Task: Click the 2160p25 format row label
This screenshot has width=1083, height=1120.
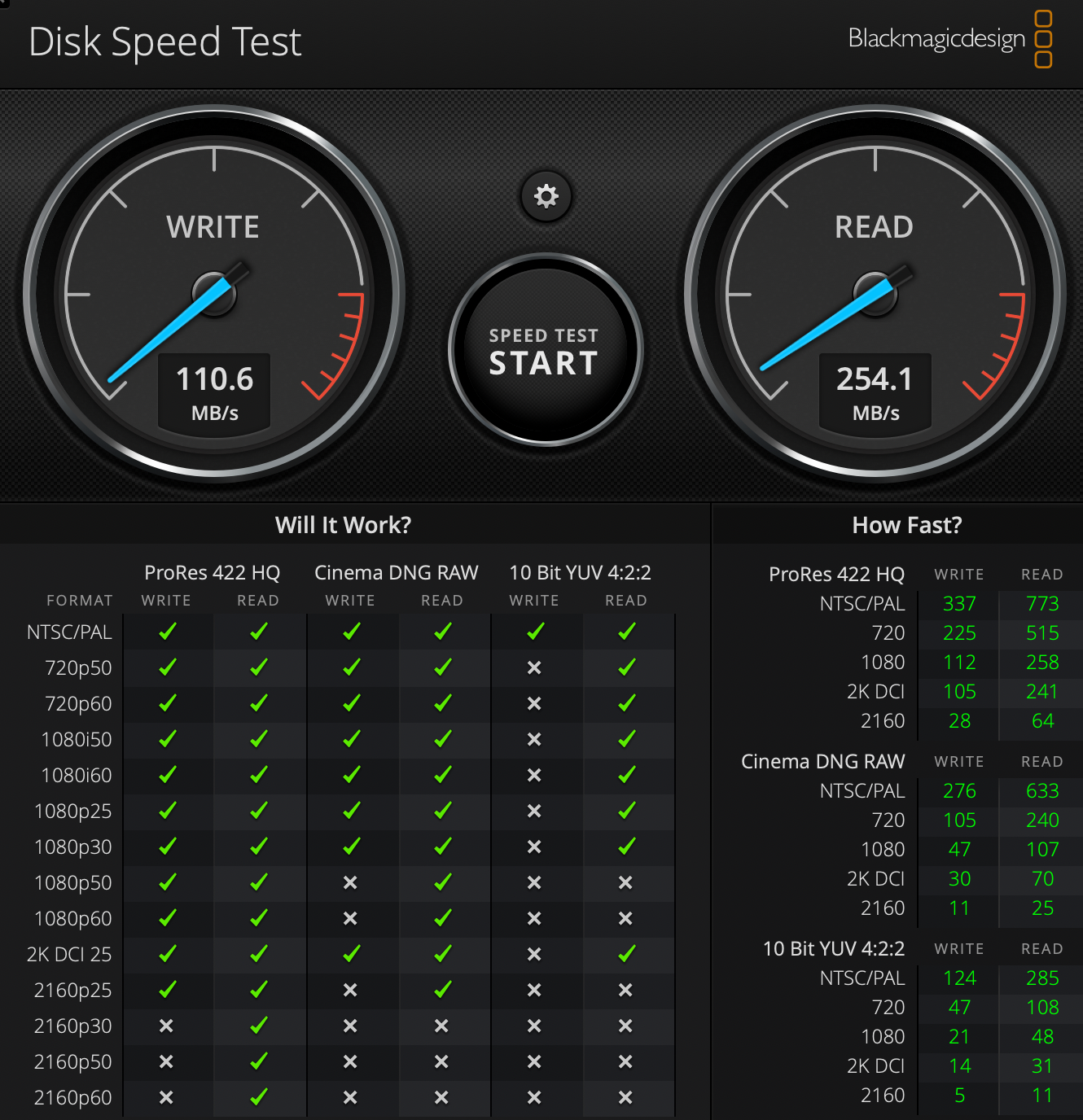Action: (x=73, y=991)
